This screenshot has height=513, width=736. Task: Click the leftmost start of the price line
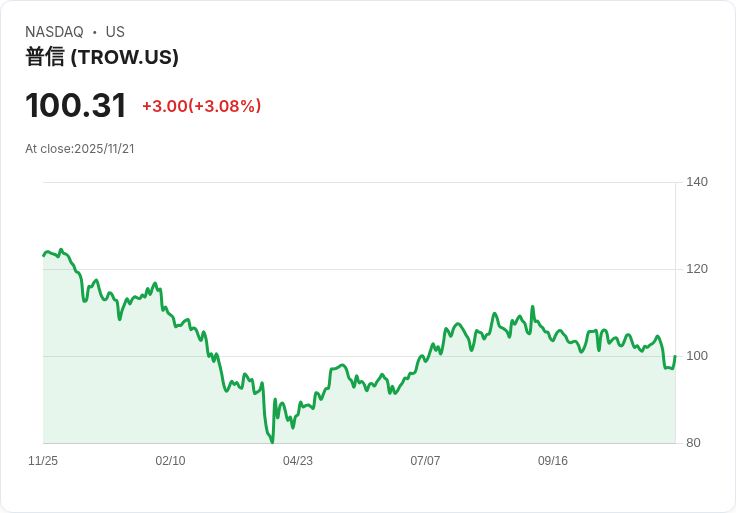(43, 255)
